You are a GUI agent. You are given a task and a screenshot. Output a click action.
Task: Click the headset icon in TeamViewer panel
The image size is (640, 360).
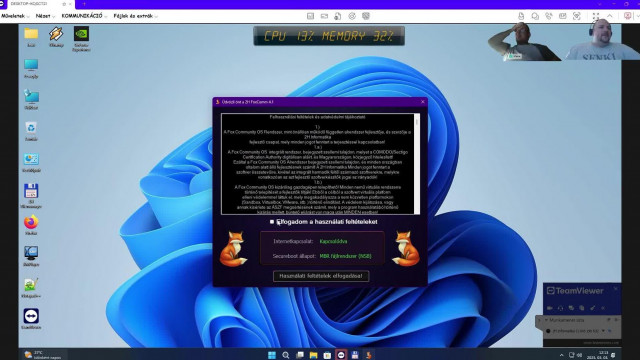click(560, 308)
